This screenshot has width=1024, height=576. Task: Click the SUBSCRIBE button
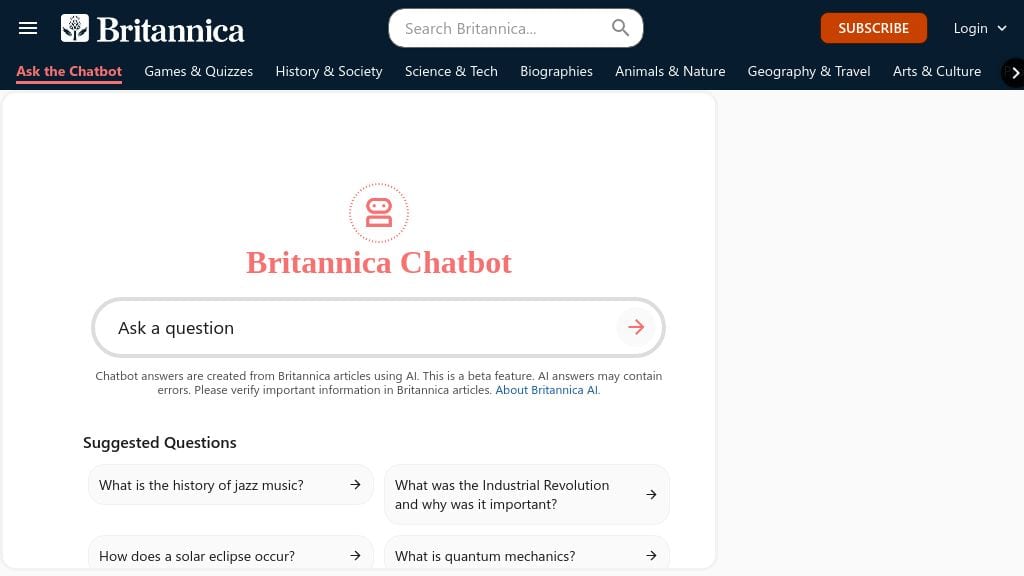pyautogui.click(x=873, y=27)
